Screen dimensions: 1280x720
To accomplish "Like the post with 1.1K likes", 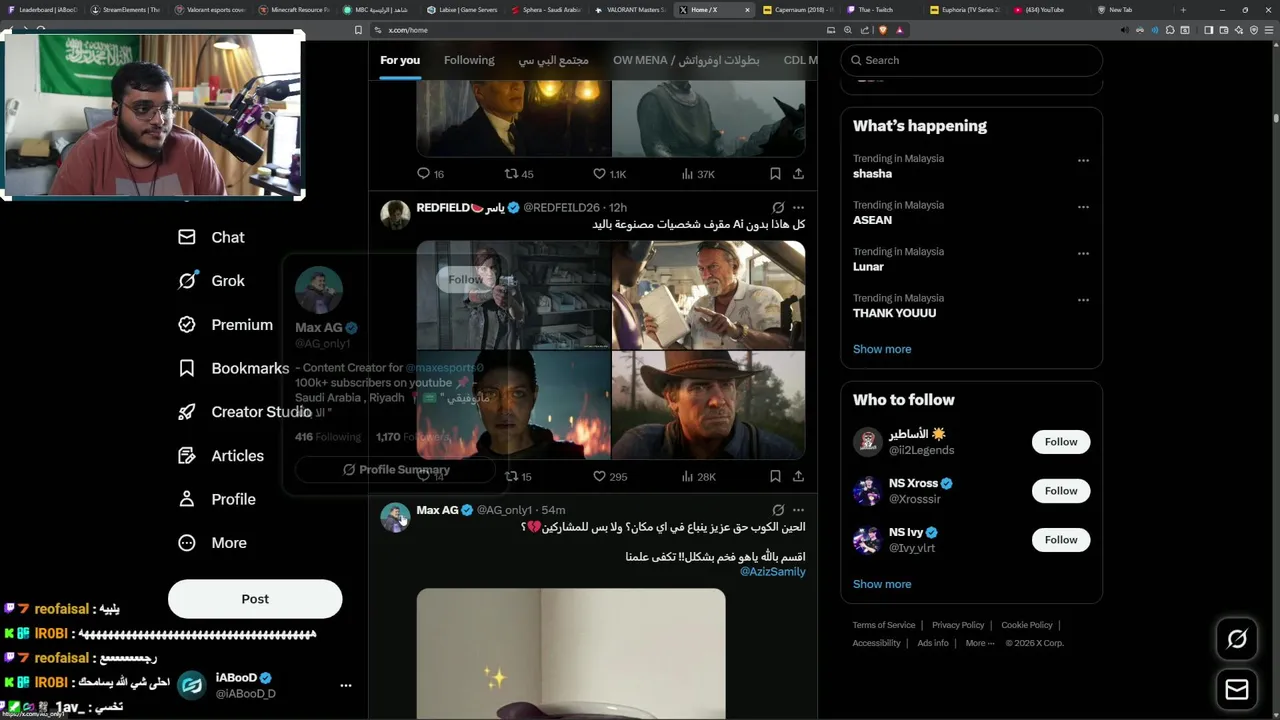I will click(x=609, y=174).
